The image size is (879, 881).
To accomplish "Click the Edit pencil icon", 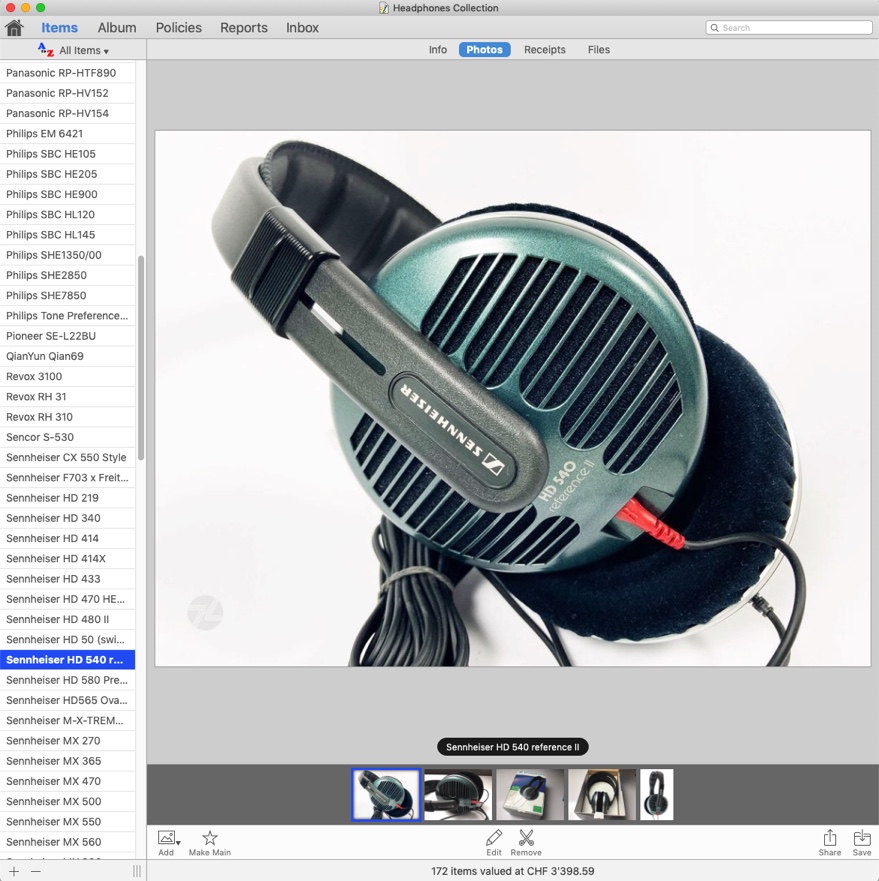I will click(x=494, y=838).
